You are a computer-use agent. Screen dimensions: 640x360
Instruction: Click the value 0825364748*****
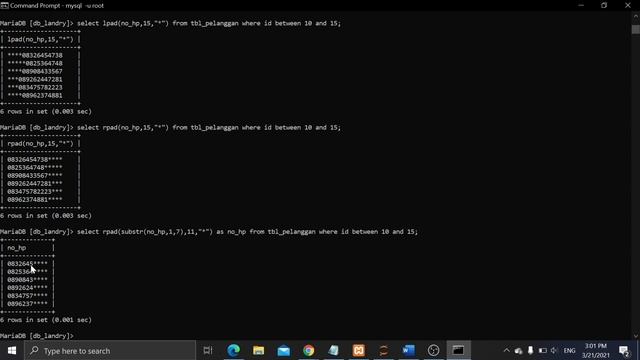[35, 167]
